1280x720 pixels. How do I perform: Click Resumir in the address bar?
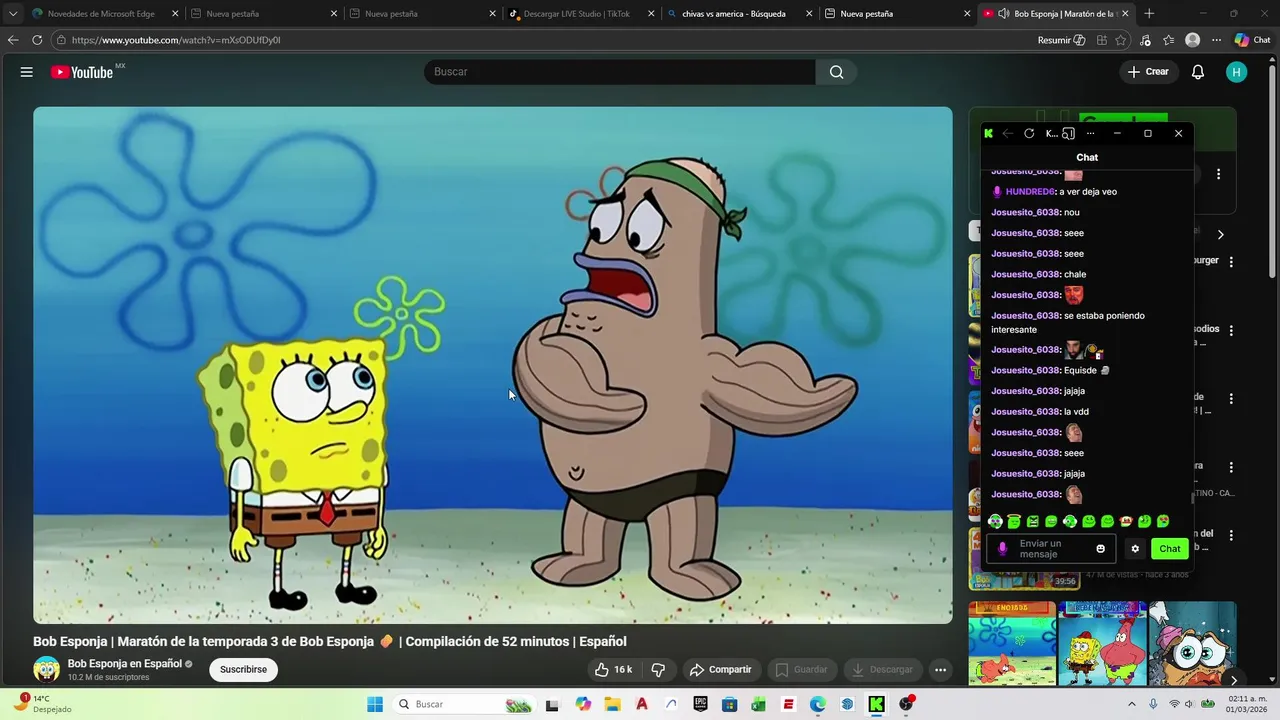1061,40
